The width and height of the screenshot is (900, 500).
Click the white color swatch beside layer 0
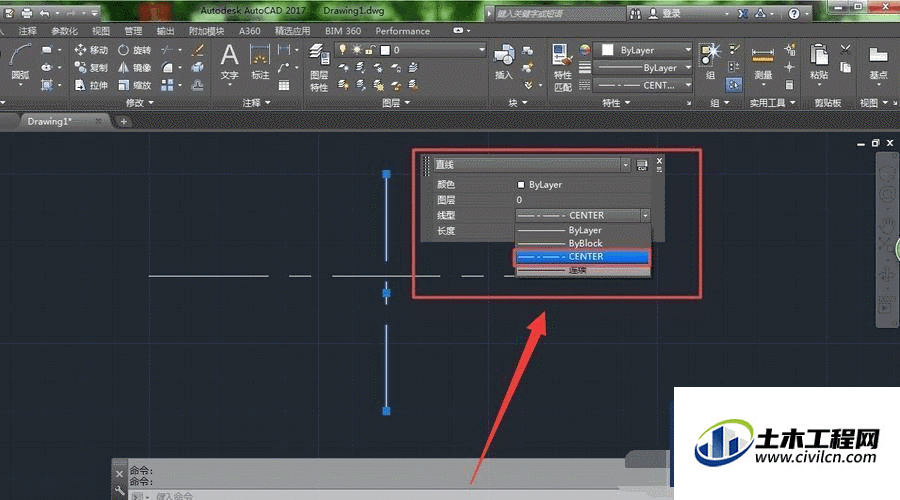[x=385, y=50]
